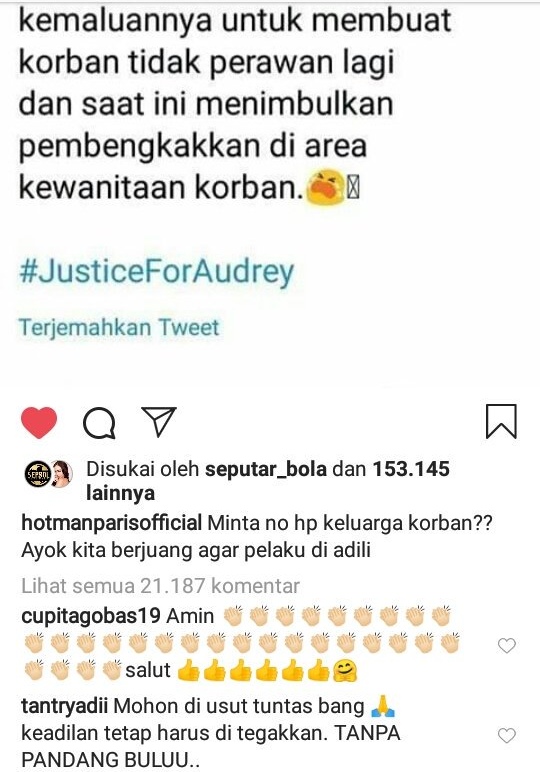The width and height of the screenshot is (540, 772).
Task: Open cupitagobas19 commenter profile
Action: [x=91, y=616]
